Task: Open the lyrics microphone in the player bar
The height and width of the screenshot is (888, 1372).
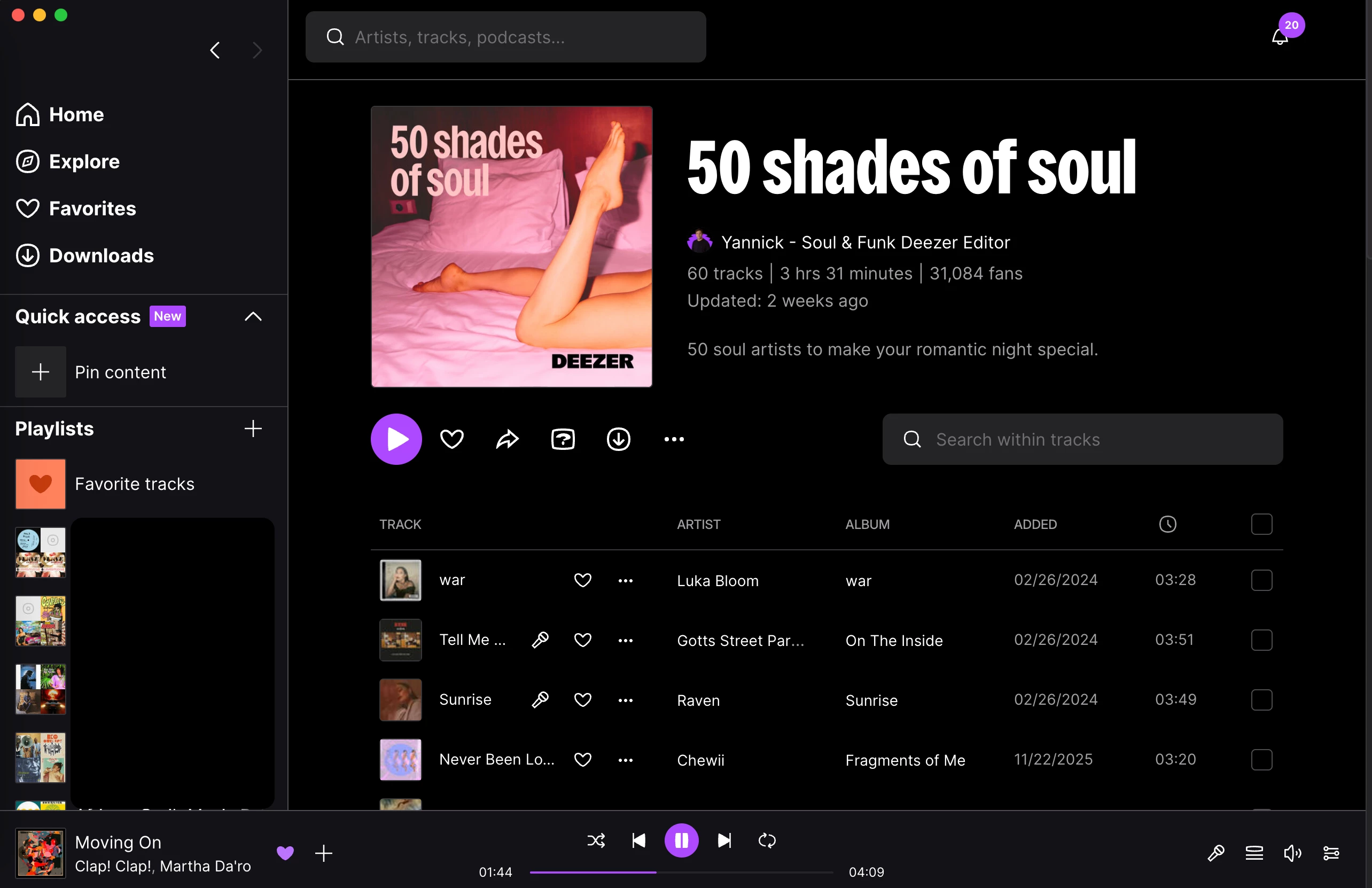Action: (x=1216, y=853)
